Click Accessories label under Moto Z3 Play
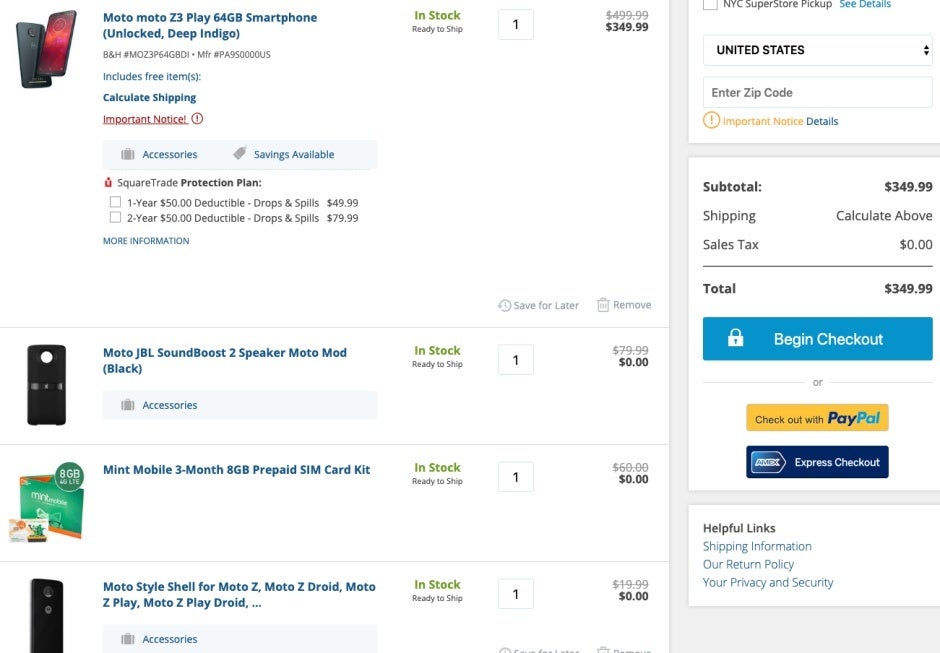This screenshot has width=940, height=653. [x=170, y=154]
